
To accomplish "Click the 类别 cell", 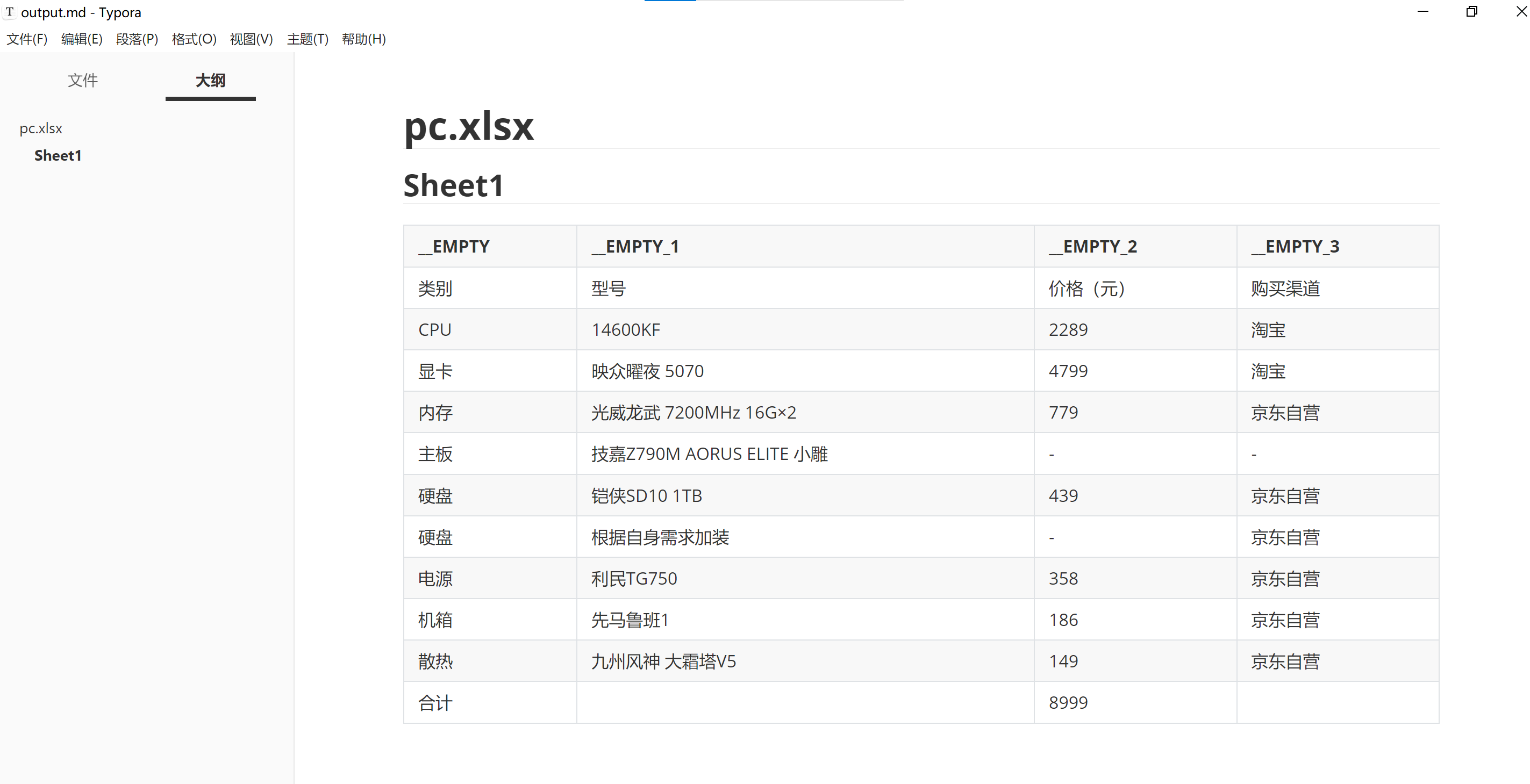I will (491, 288).
